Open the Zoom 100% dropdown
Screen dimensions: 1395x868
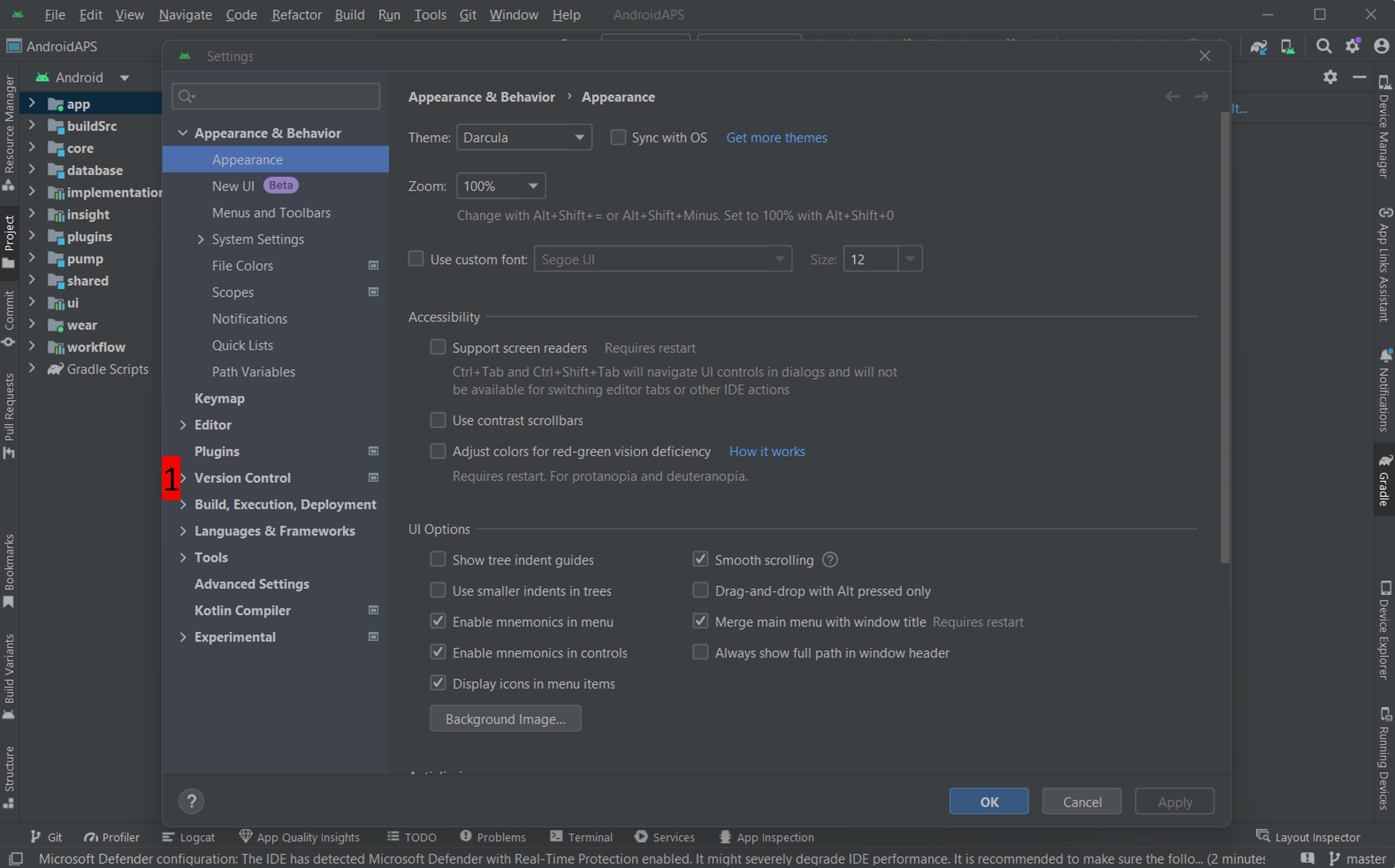pos(501,186)
